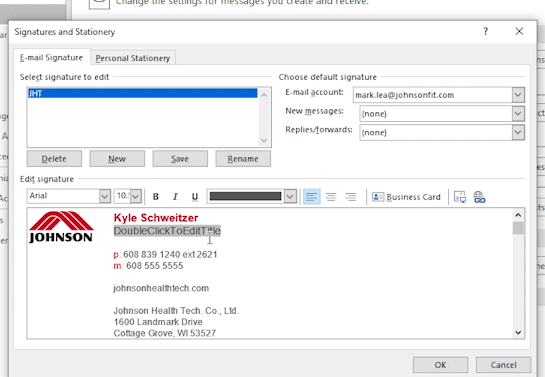This screenshot has height=377, width=545.
Task: Open the New messages signature dropdown
Action: (x=518, y=114)
